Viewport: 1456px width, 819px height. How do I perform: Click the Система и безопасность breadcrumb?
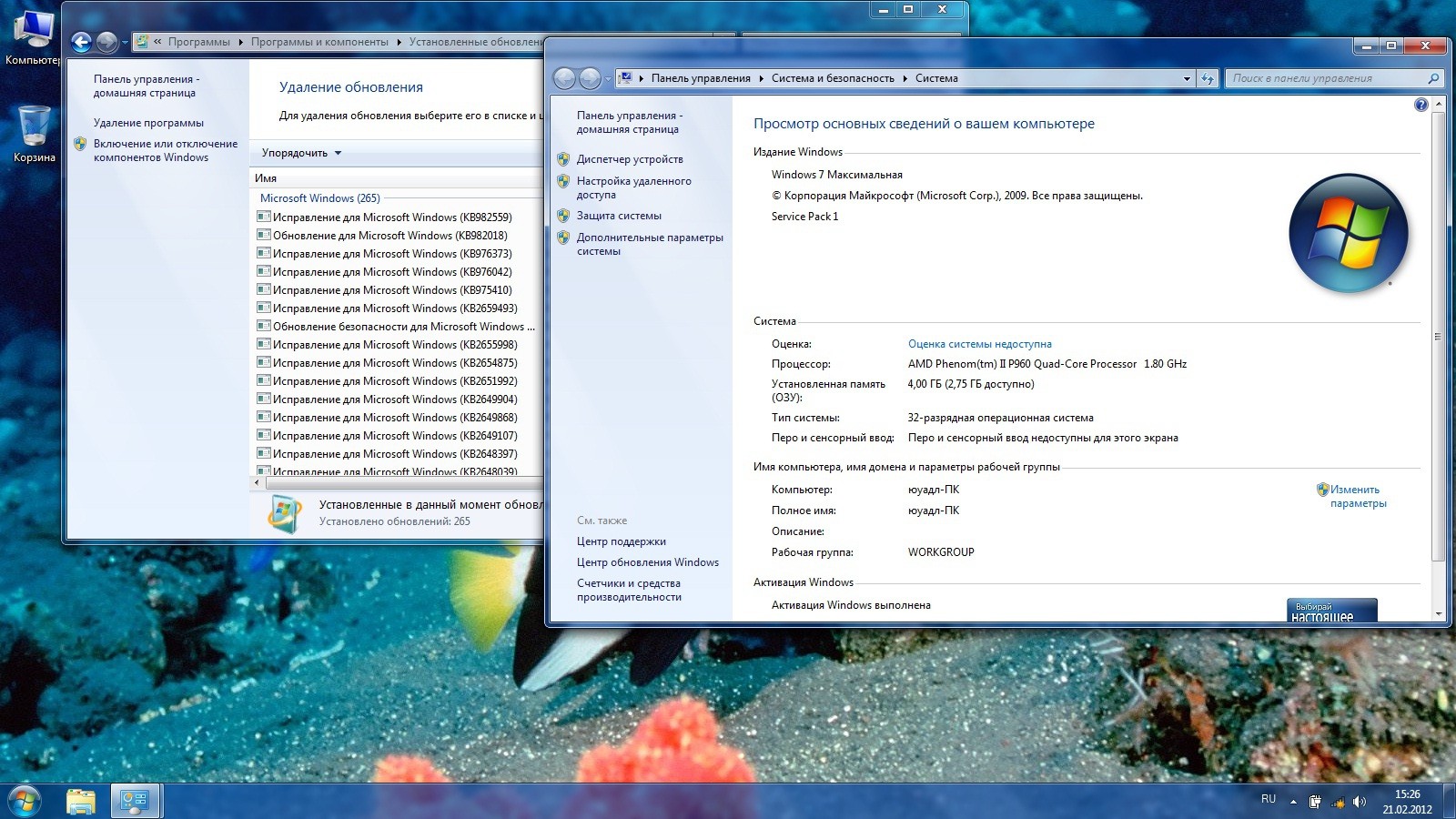[833, 78]
